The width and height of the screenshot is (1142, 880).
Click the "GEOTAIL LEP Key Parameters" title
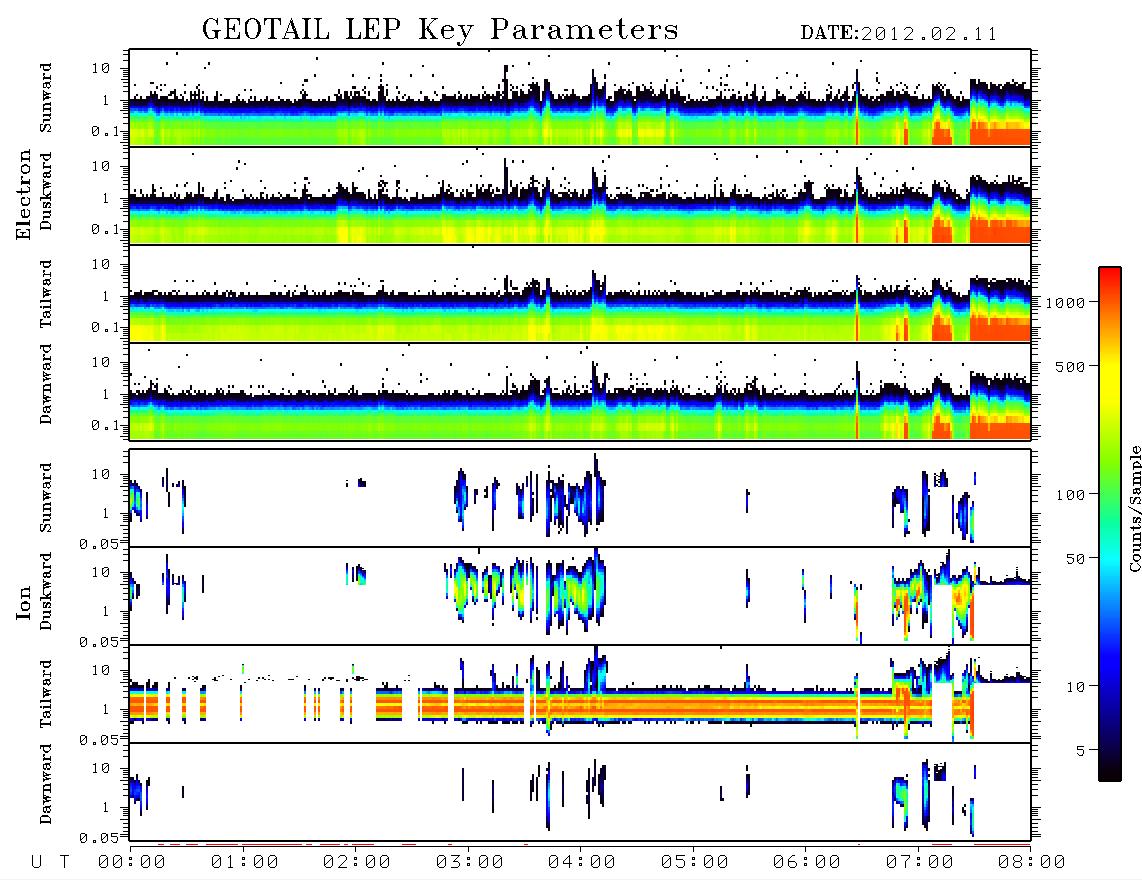(x=440, y=29)
